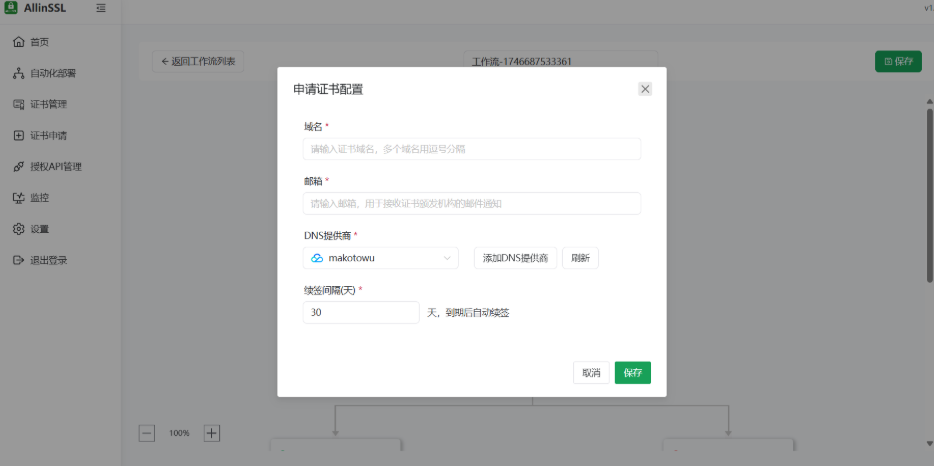Click the green 保存 button in dialog
The image size is (934, 466).
(632, 373)
